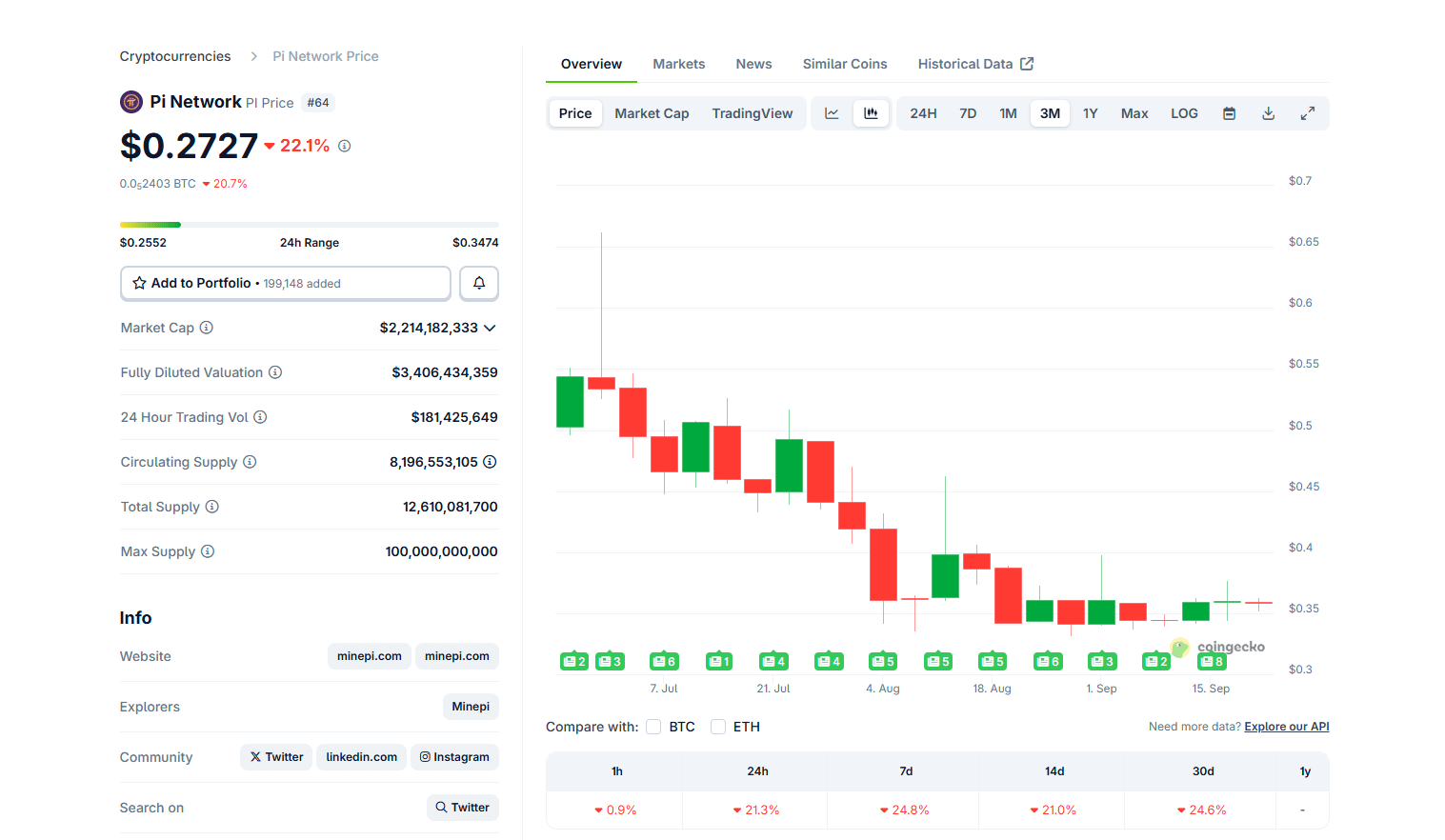Enable ETH comparison checkbox
Image resolution: width=1445 pixels, height=840 pixels.
pos(718,727)
